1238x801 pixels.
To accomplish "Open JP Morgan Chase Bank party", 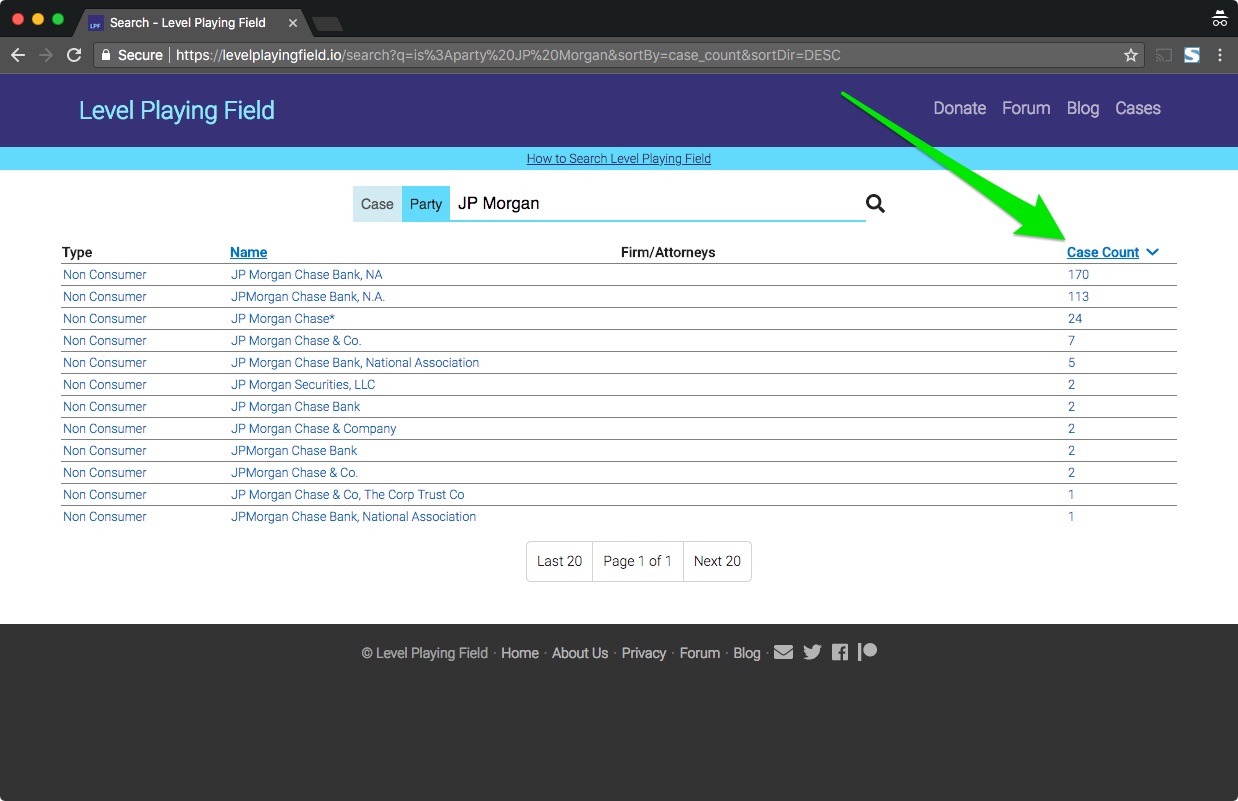I will coord(296,406).
